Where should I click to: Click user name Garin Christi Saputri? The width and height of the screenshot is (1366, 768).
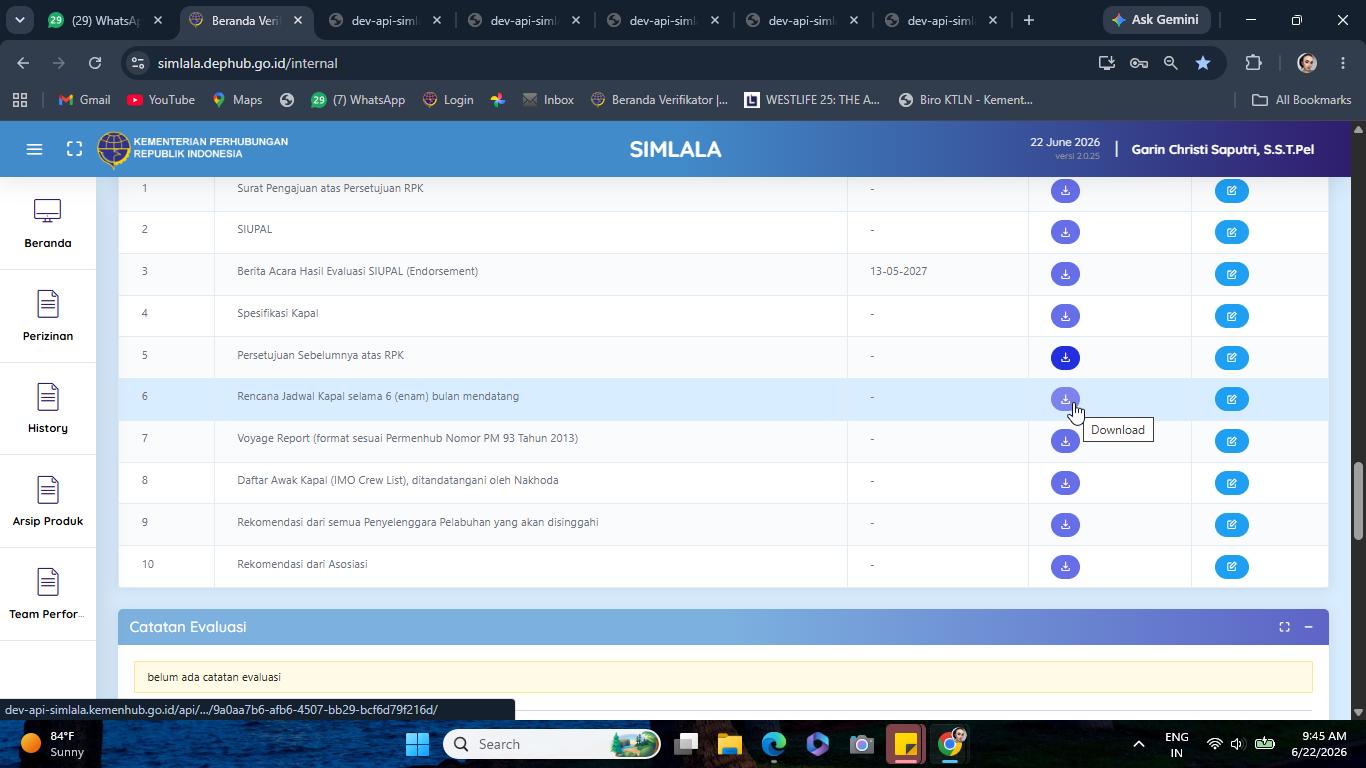1222,150
